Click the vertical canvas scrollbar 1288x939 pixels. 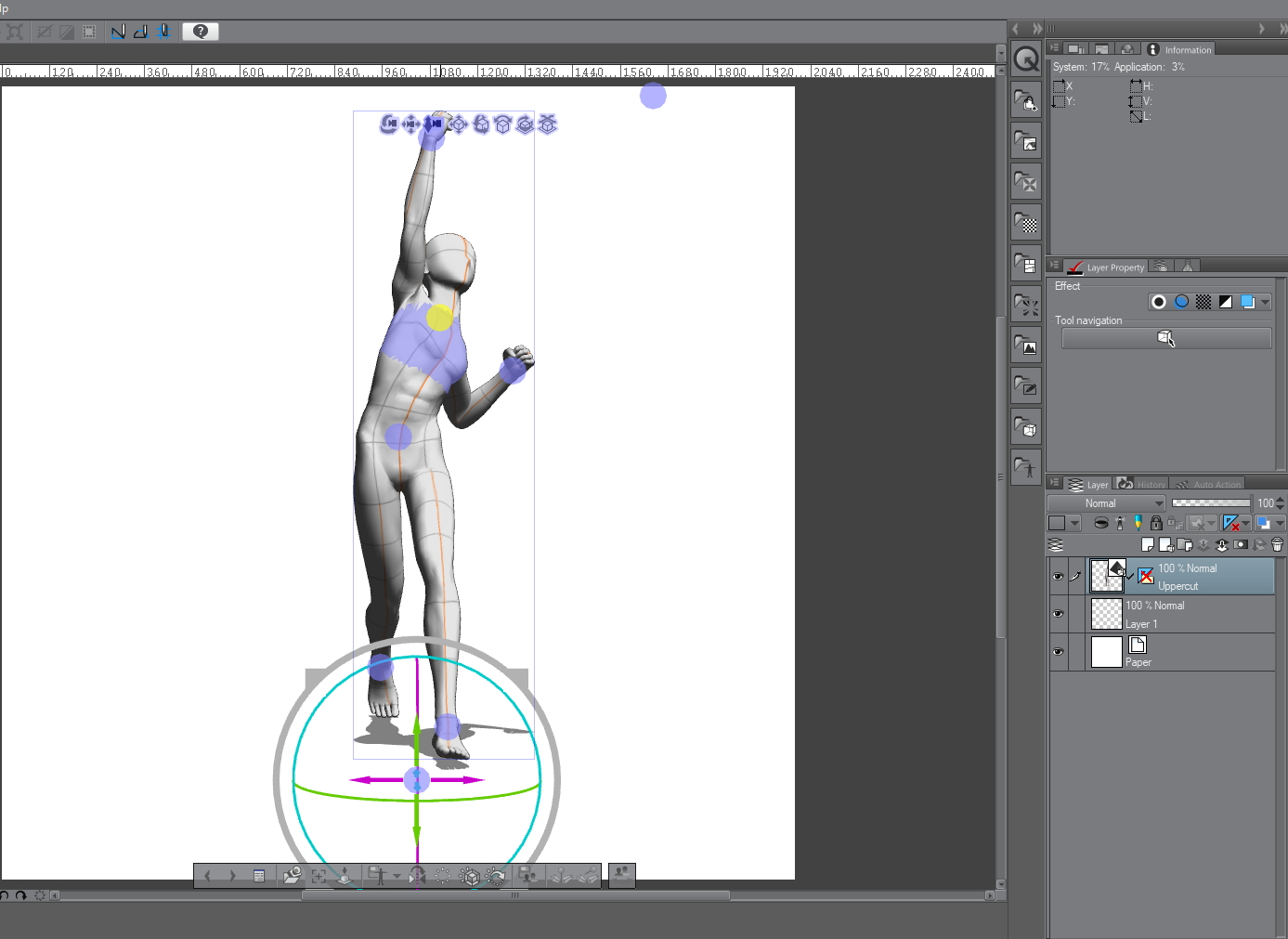point(1001,477)
